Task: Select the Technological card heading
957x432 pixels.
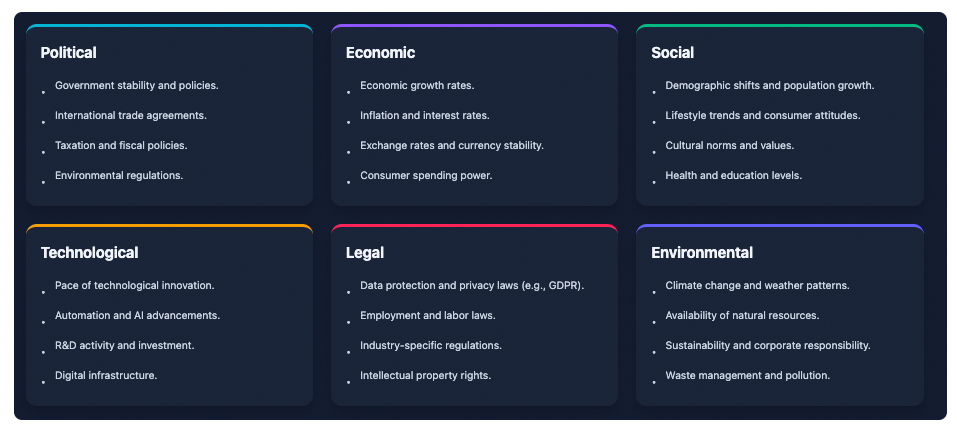Action: click(90, 253)
